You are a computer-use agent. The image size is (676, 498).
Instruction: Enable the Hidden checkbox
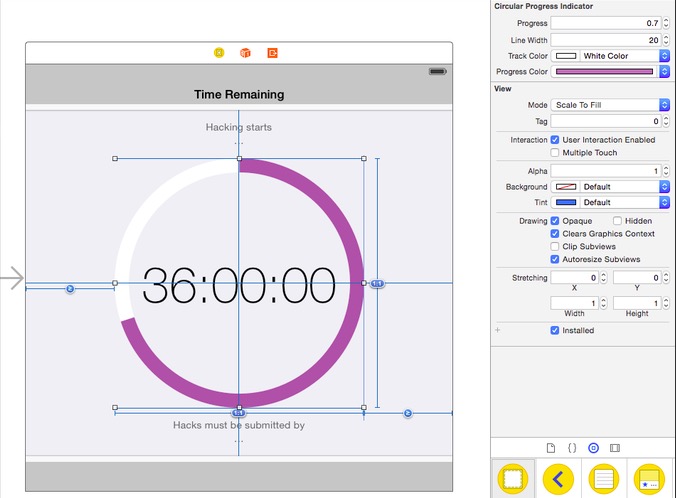click(617, 221)
